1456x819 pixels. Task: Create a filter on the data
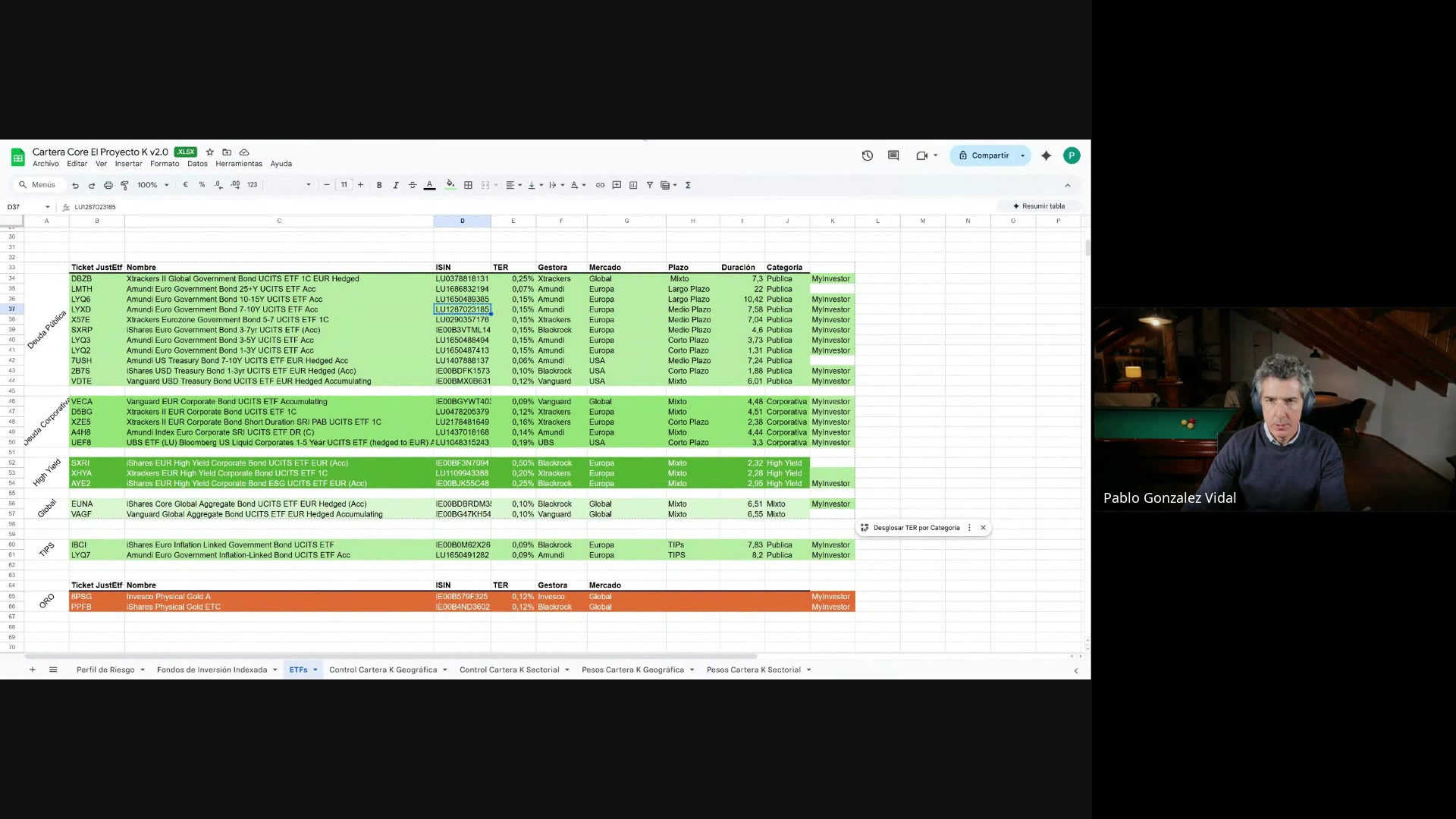(650, 185)
